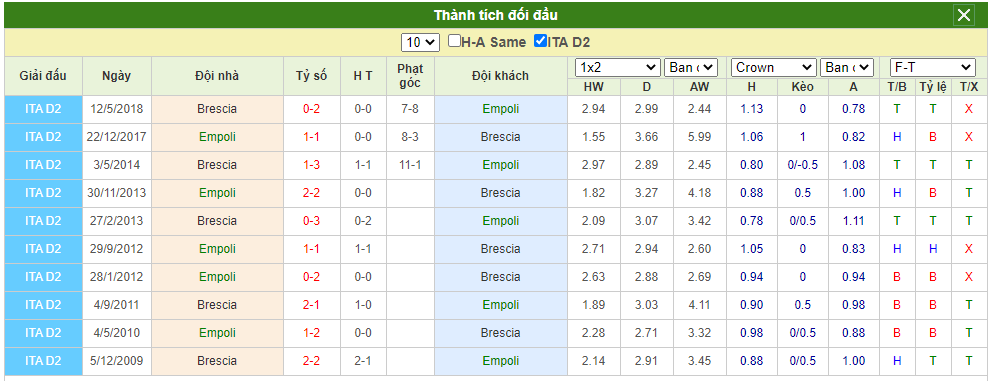Viewport: 994px width, 381px height.
Task: Open the Crown bookmaker dropdown
Action: [773, 67]
